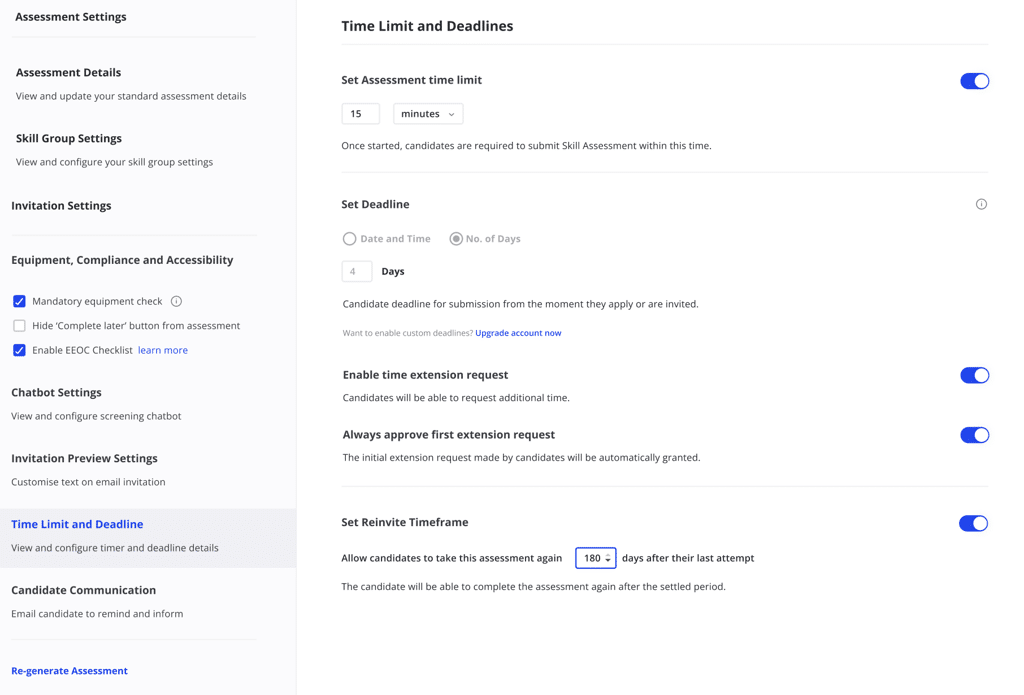Navigate to Candidate Communication section

click(x=83, y=590)
